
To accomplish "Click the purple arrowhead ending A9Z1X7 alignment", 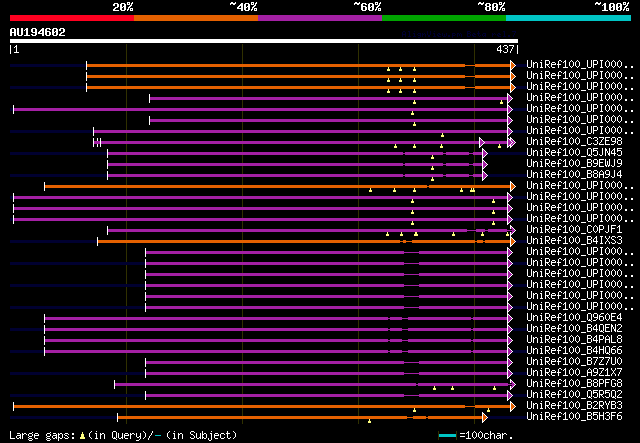I will point(510,374).
